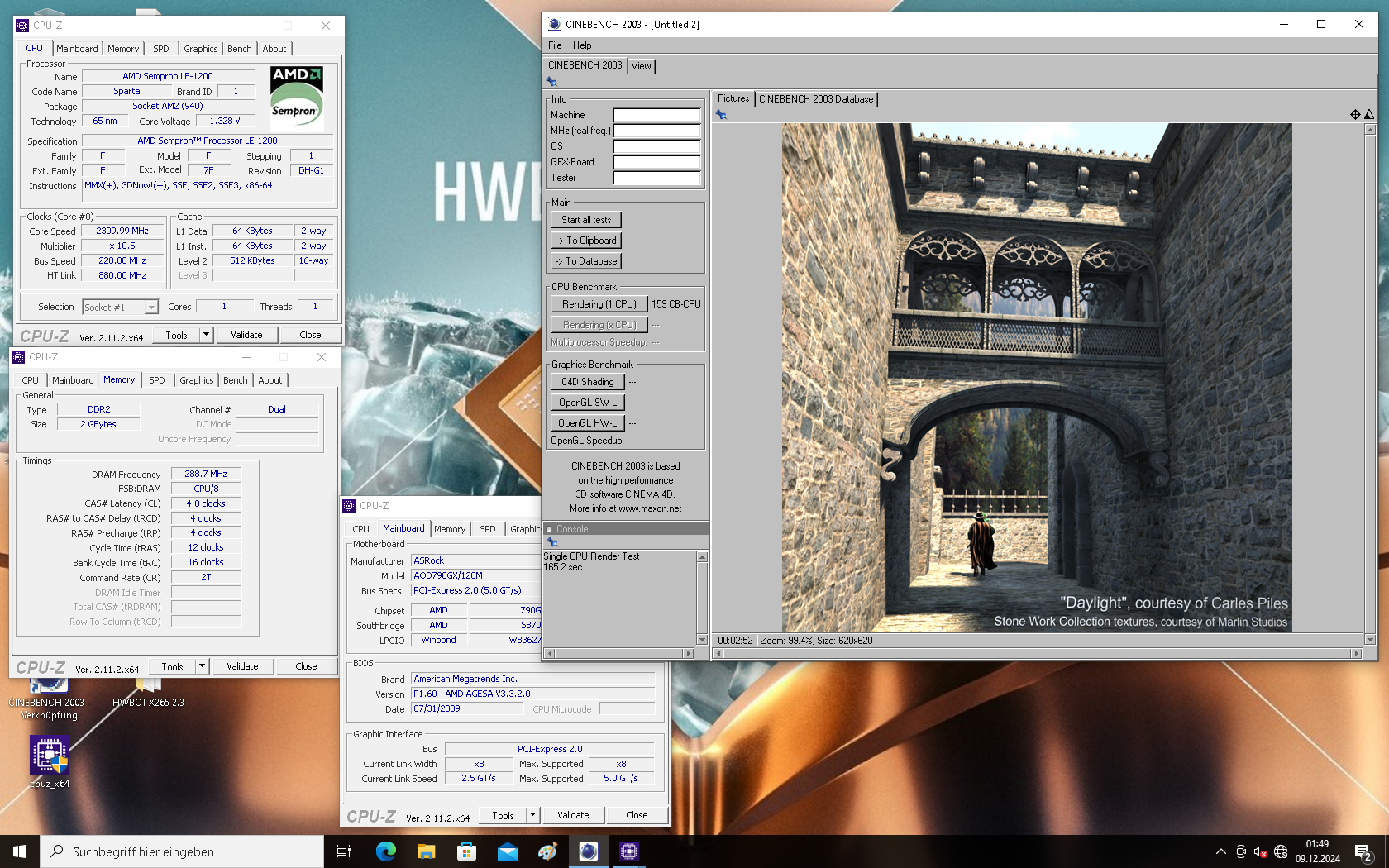
Task: Click Close button in CPU-Z Memory window
Action: click(306, 666)
